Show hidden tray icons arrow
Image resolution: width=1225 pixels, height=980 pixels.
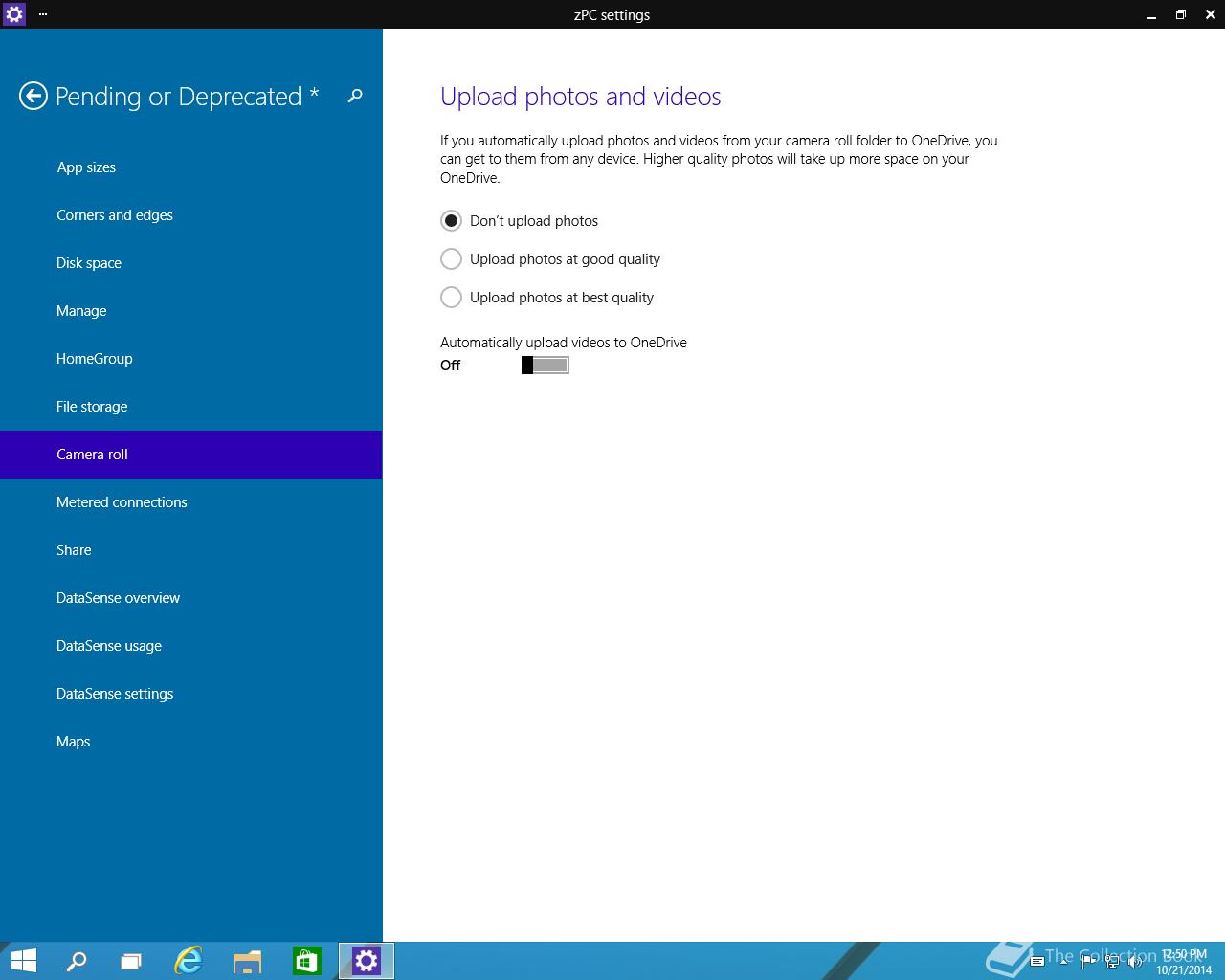(1063, 961)
